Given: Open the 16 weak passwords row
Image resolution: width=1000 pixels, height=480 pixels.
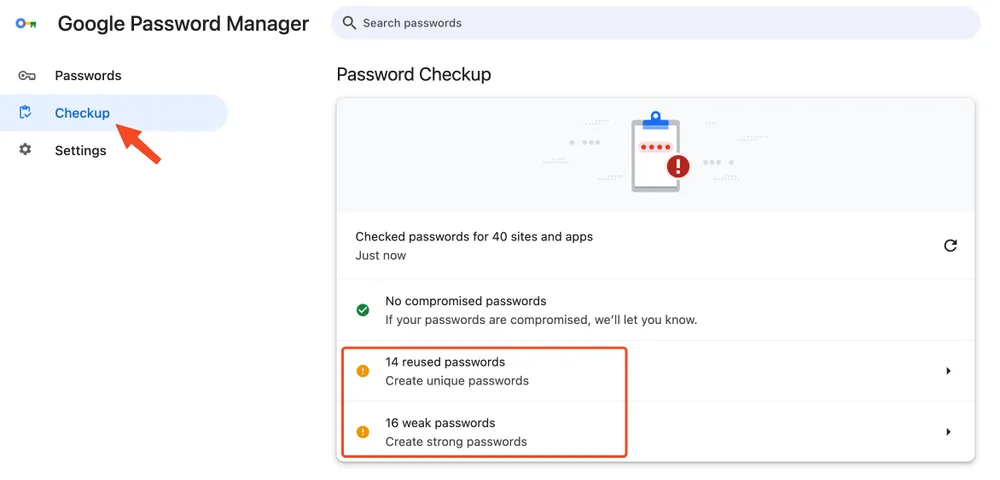Looking at the screenshot, I should click(656, 432).
